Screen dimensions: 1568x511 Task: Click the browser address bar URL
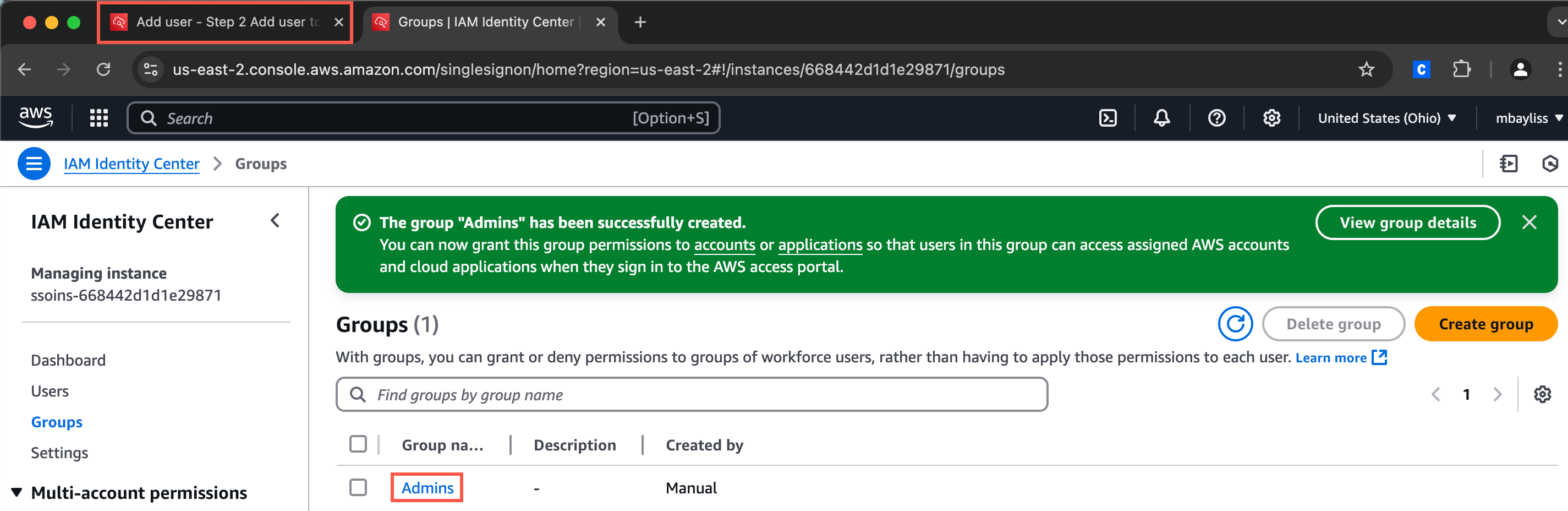tap(588, 69)
